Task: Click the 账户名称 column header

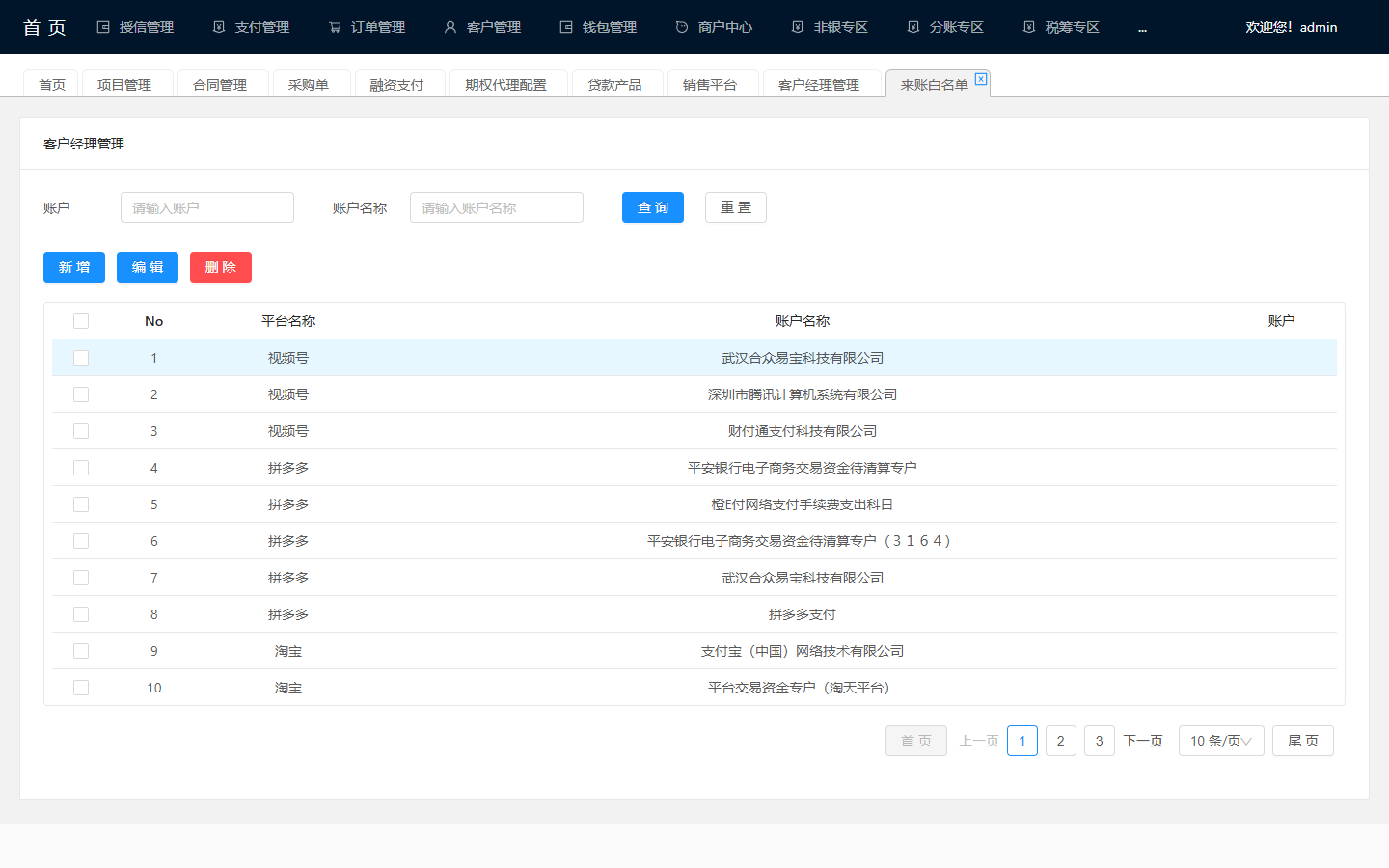Action: [803, 321]
